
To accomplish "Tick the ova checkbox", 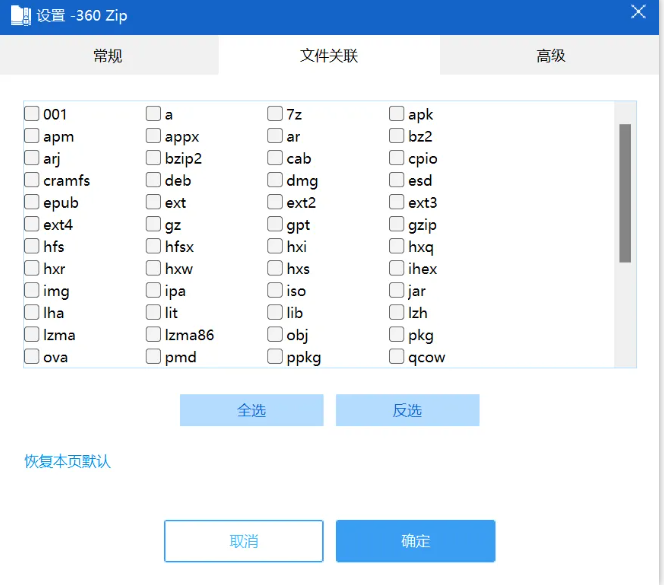I will click(32, 356).
